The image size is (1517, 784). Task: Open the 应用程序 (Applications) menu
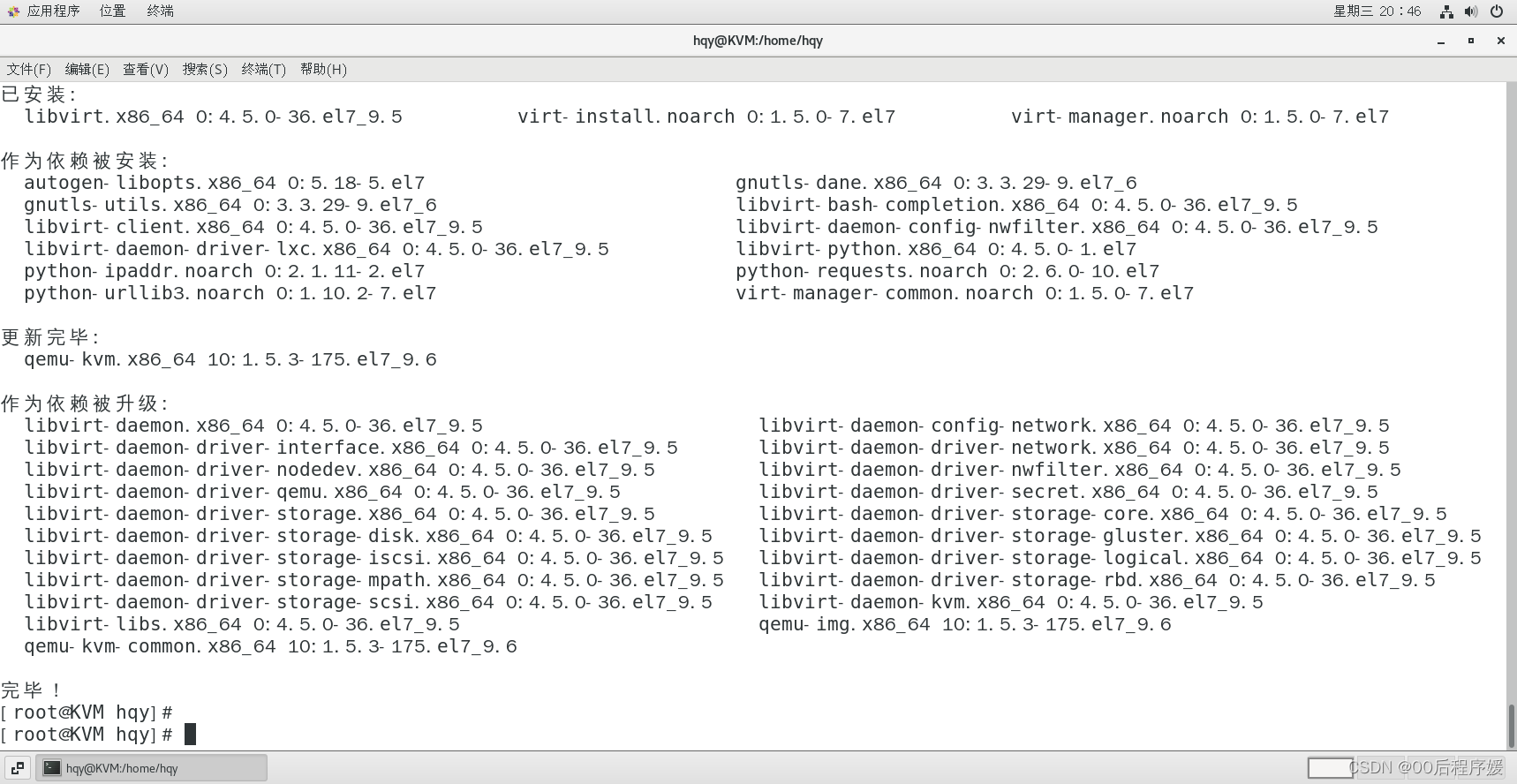[x=53, y=11]
